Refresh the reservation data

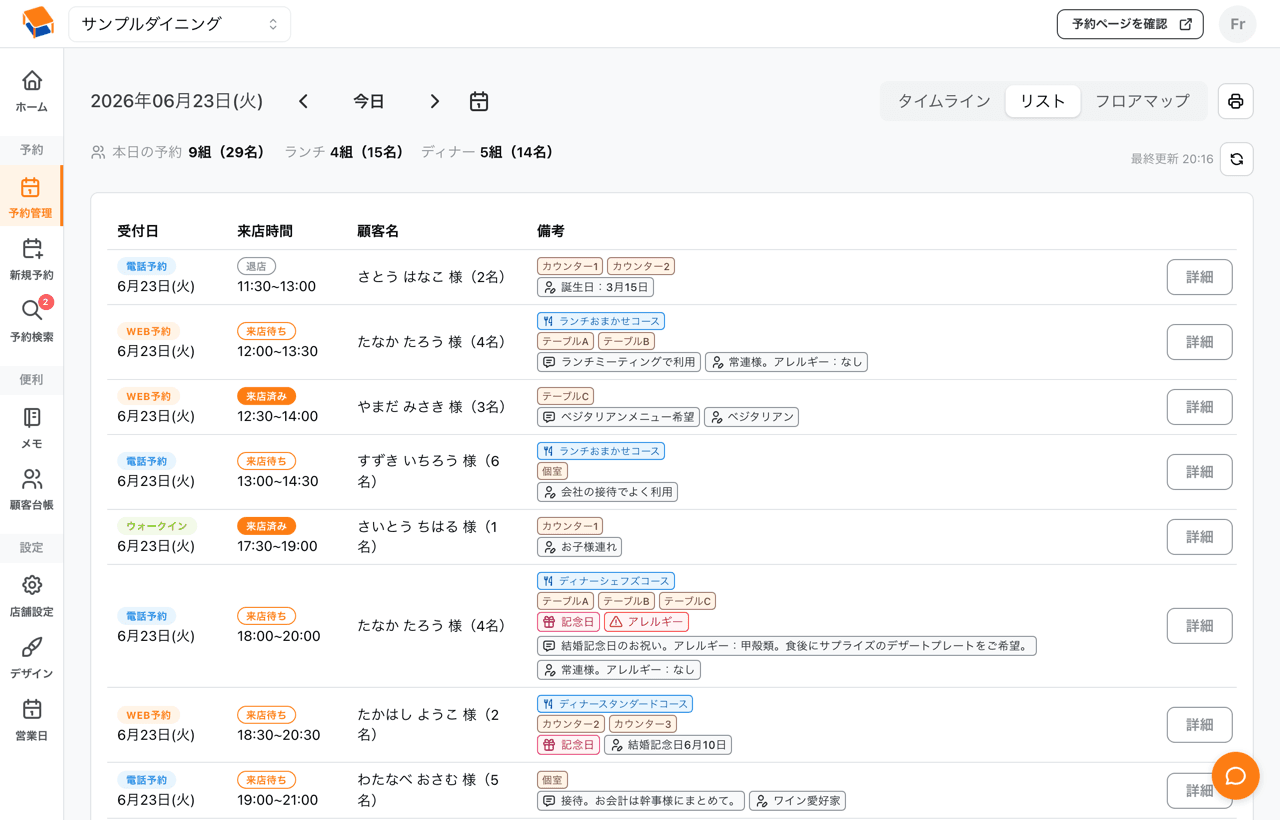pyautogui.click(x=1237, y=159)
